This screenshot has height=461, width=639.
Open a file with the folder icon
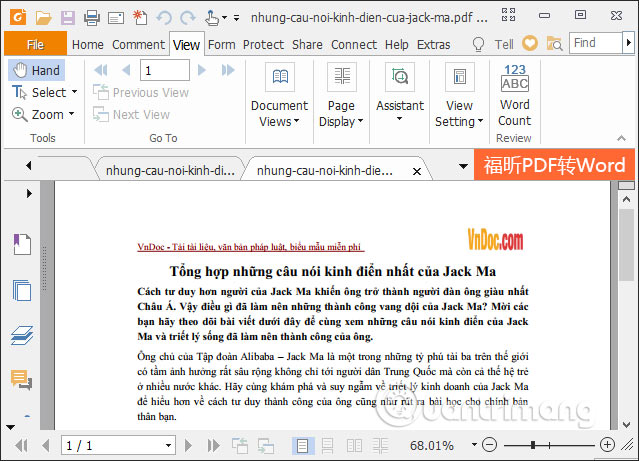[x=43, y=18]
